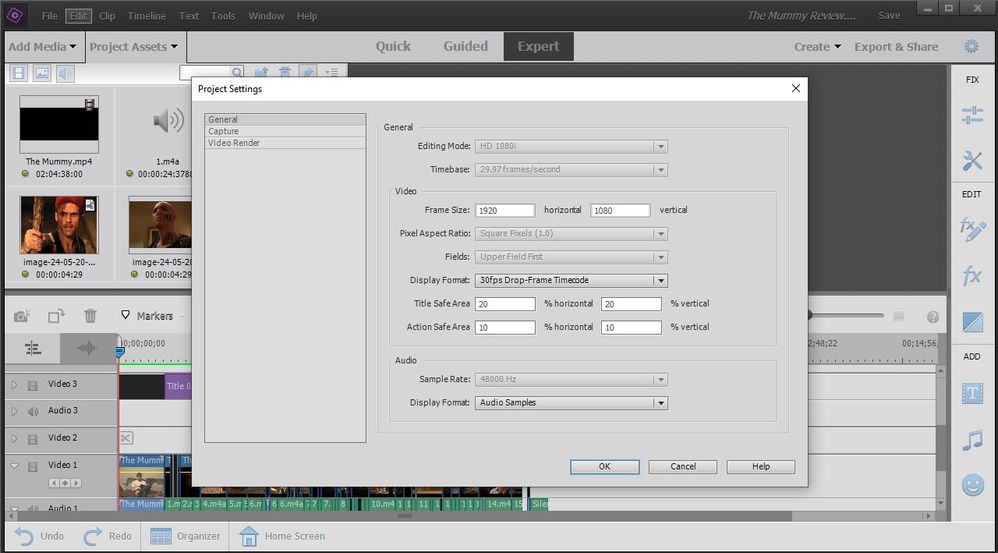The width and height of the screenshot is (998, 553).
Task: Click the Save button
Action: tap(889, 15)
